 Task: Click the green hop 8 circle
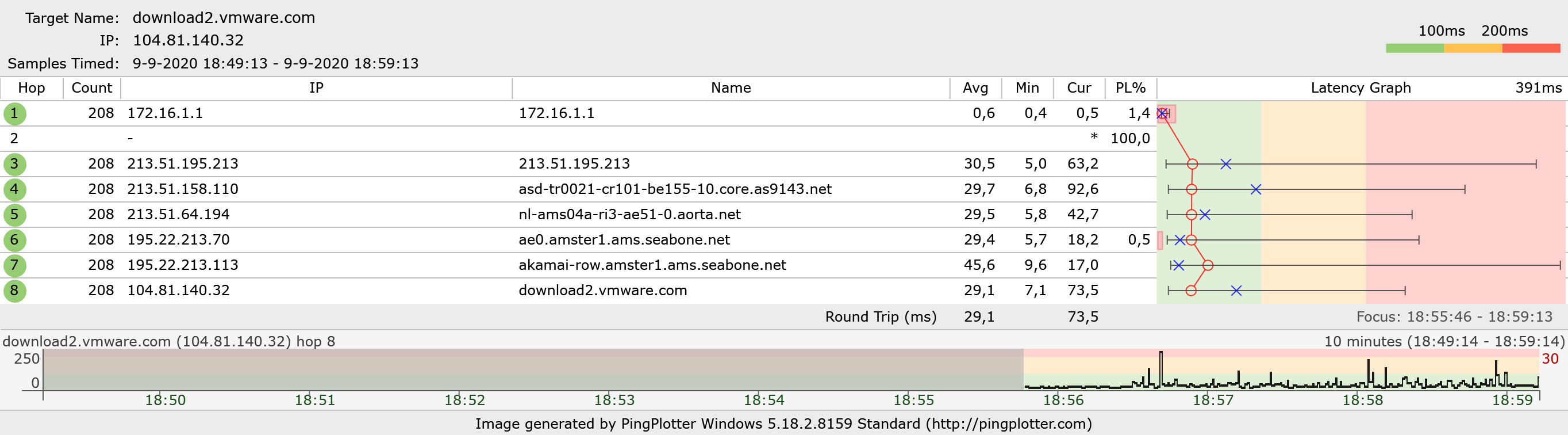tap(14, 291)
